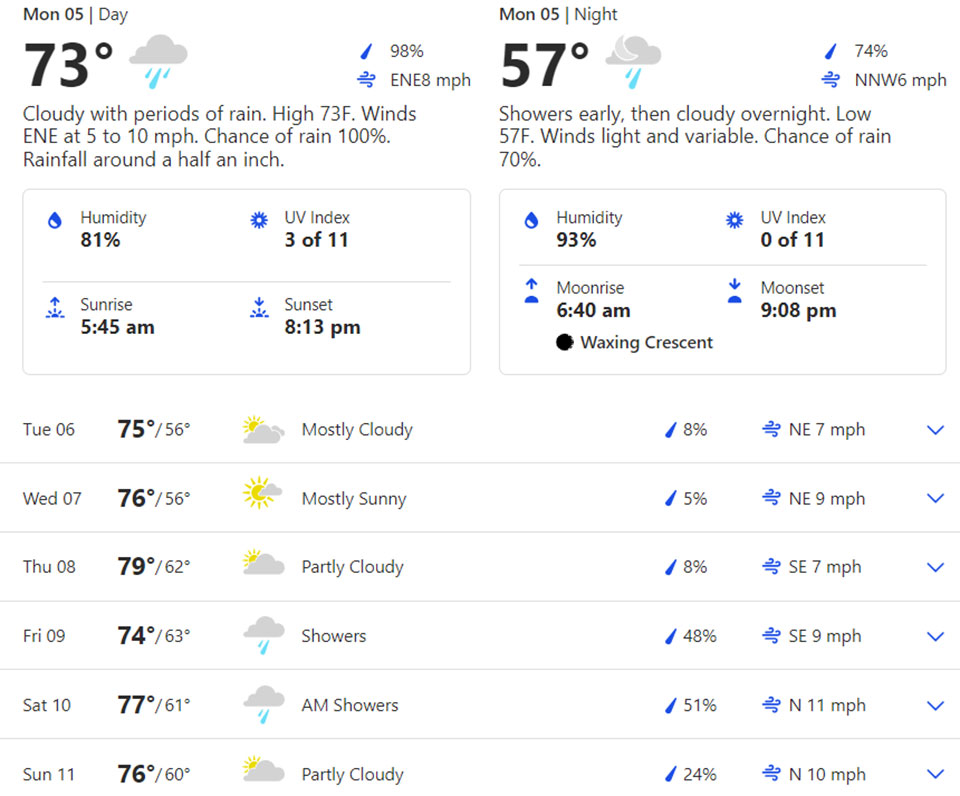Show Sat 10 AM Showers details
This screenshot has height=796, width=960.
935,705
